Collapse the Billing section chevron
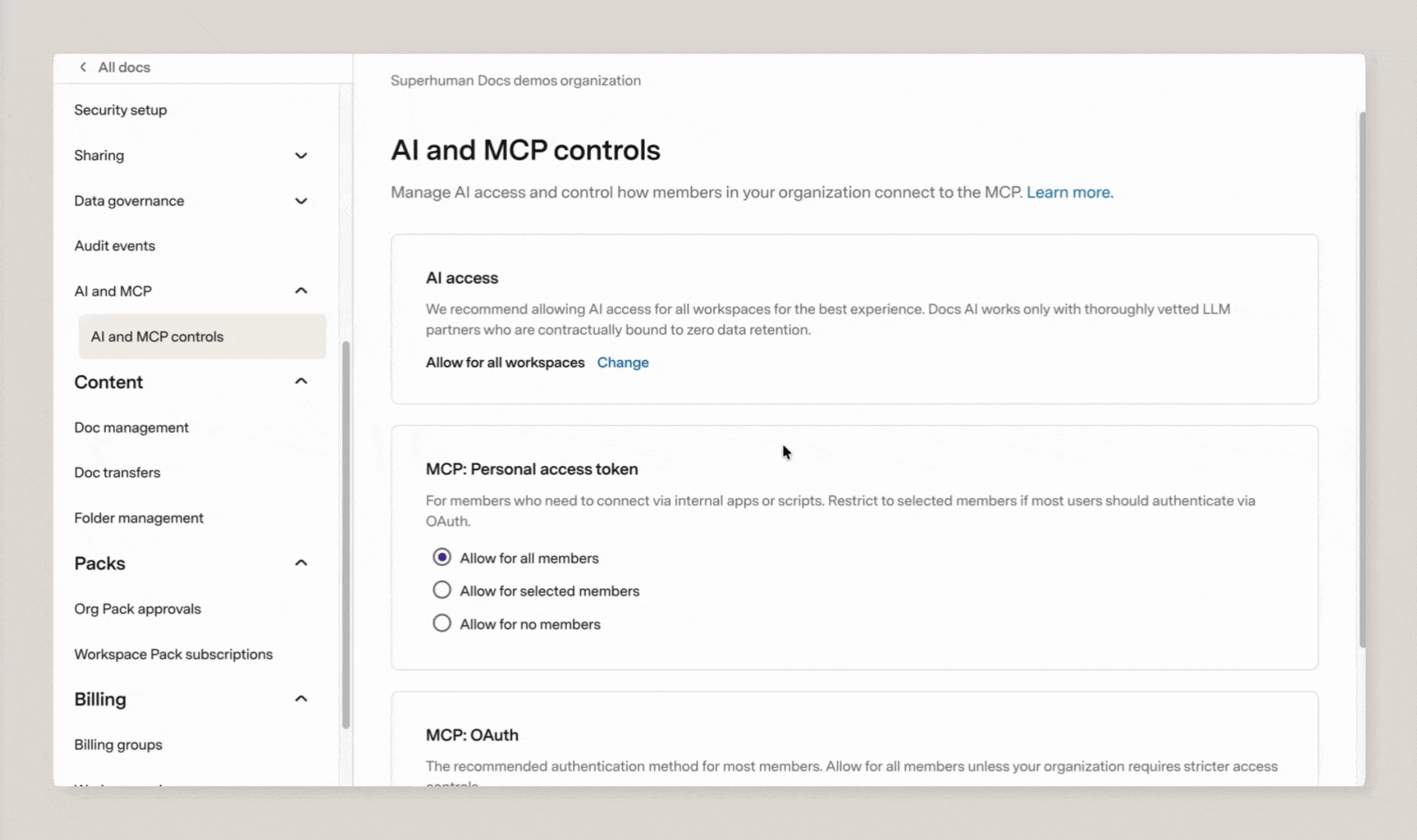Image resolution: width=1417 pixels, height=840 pixels. 301,699
